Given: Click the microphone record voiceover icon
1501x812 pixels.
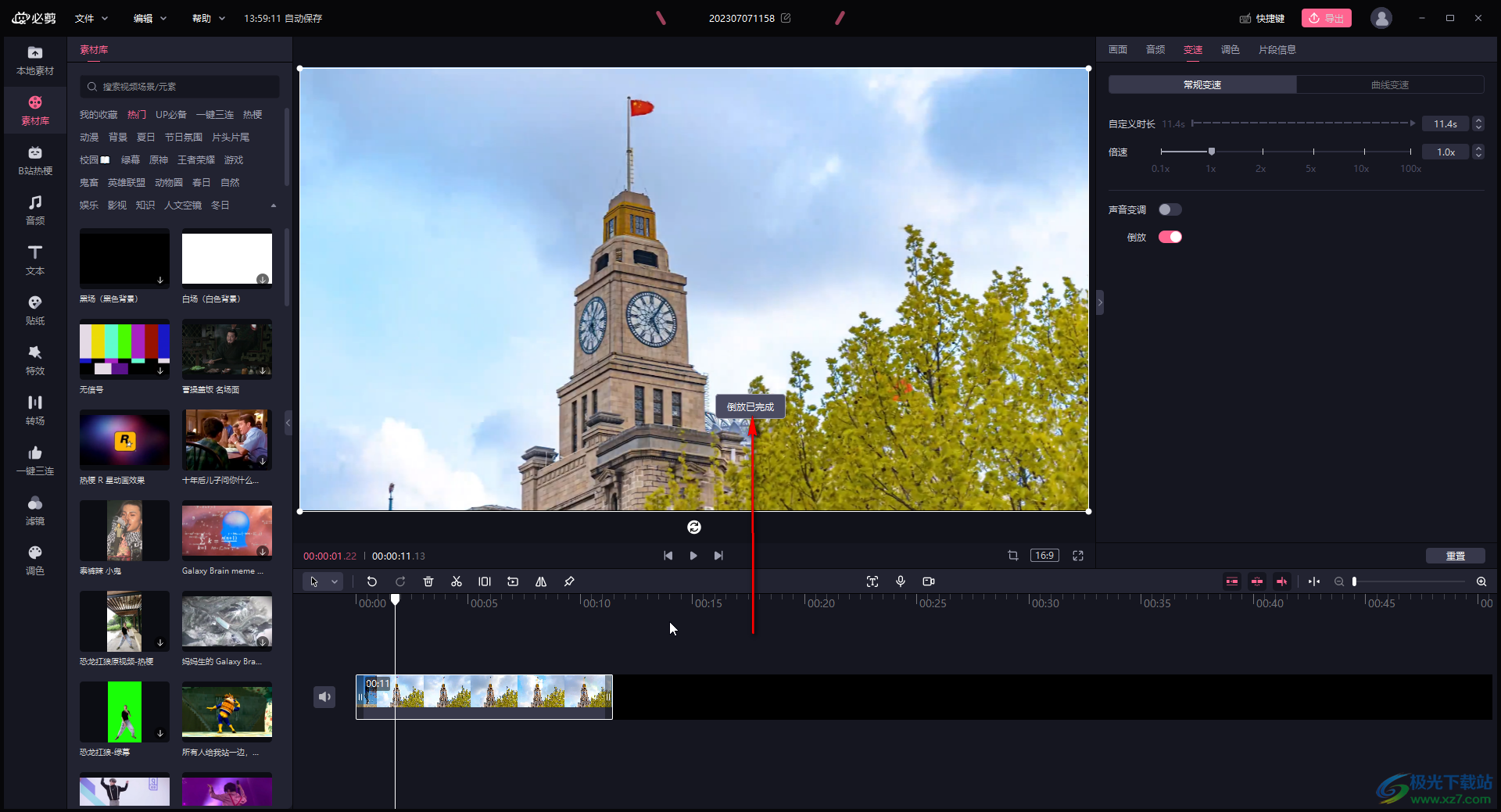Looking at the screenshot, I should point(901,581).
